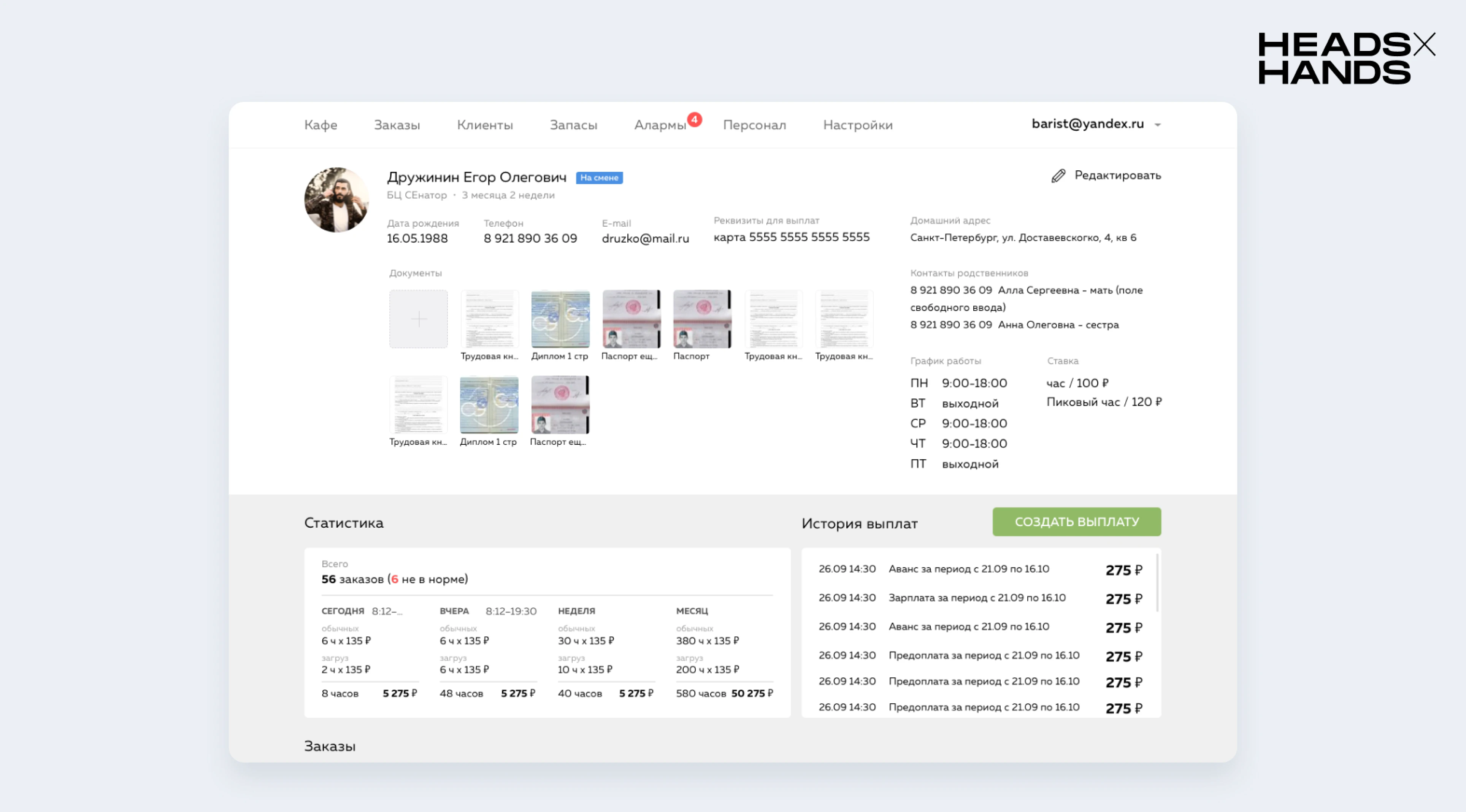
Task: Switch to the Персонал tab
Action: [x=754, y=125]
